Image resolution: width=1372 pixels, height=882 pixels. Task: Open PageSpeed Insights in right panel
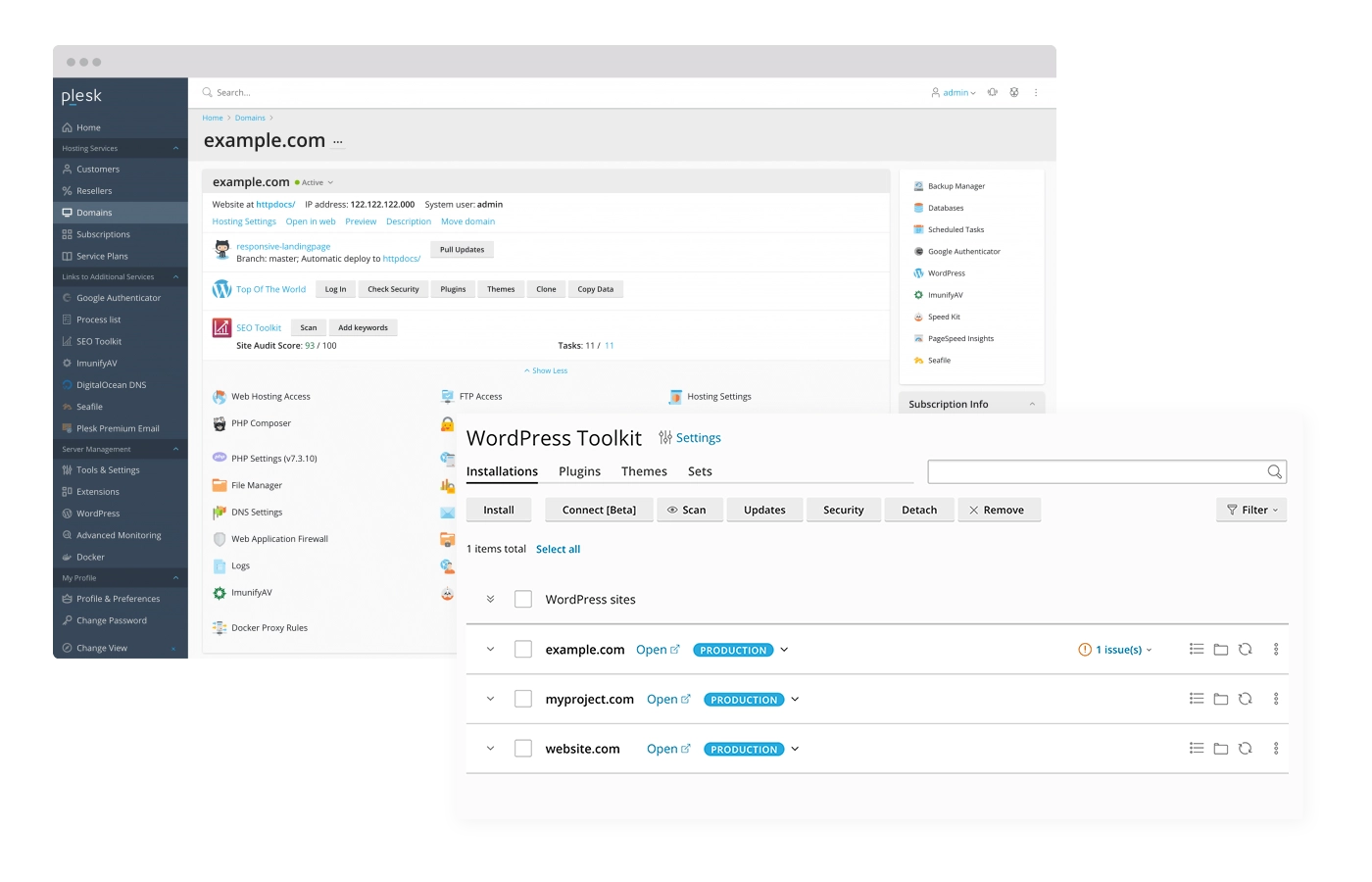pyautogui.click(x=960, y=338)
